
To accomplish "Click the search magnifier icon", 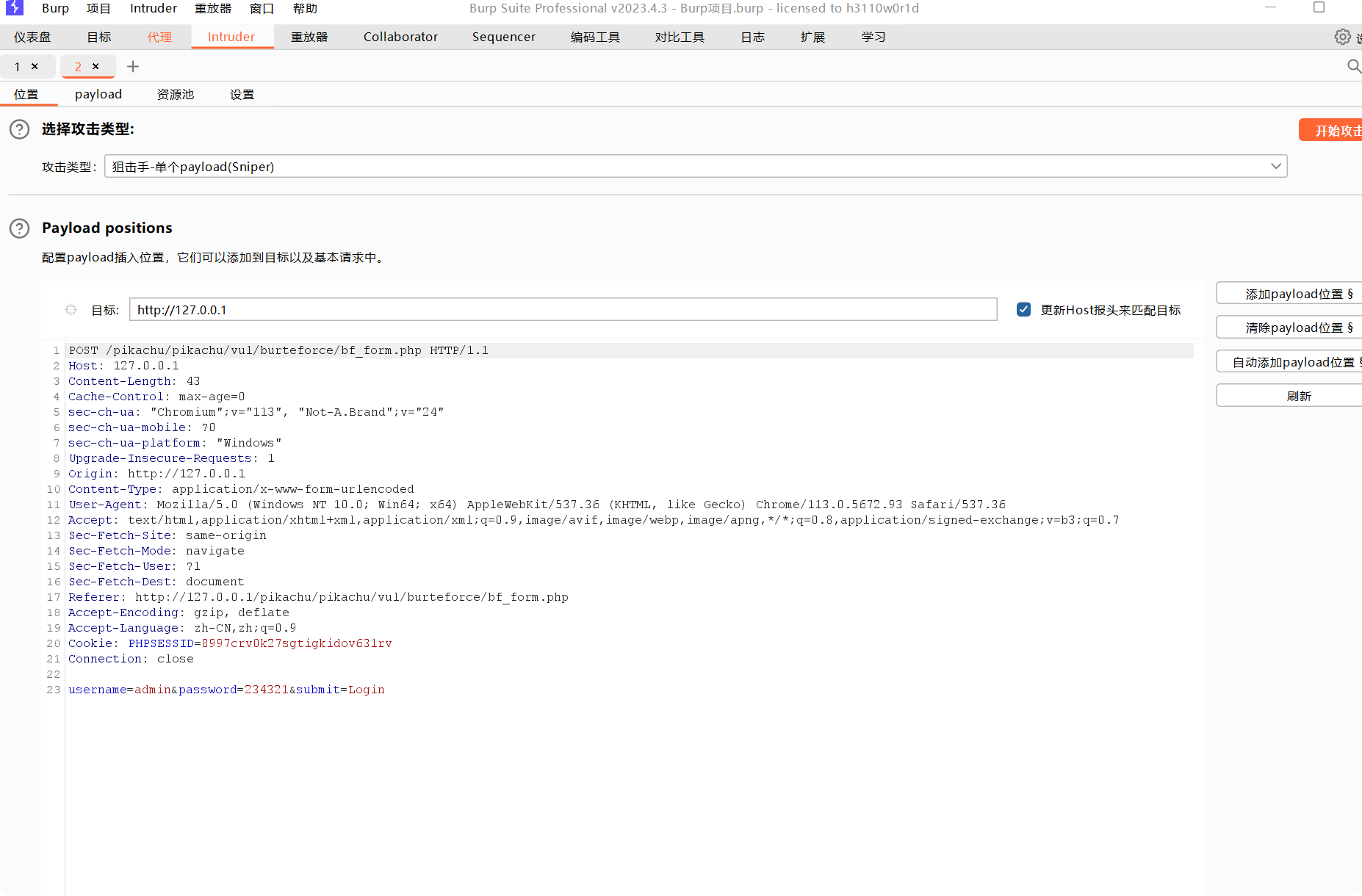I will [x=1354, y=66].
